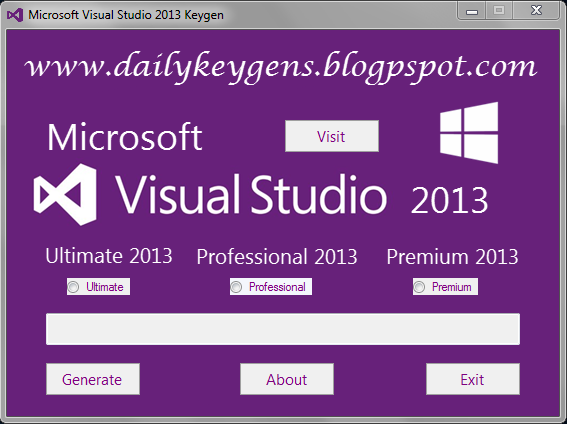Click the www.dailykeygens.blogpspot.com text
Image resolution: width=567 pixels, height=424 pixels.
click(281, 68)
